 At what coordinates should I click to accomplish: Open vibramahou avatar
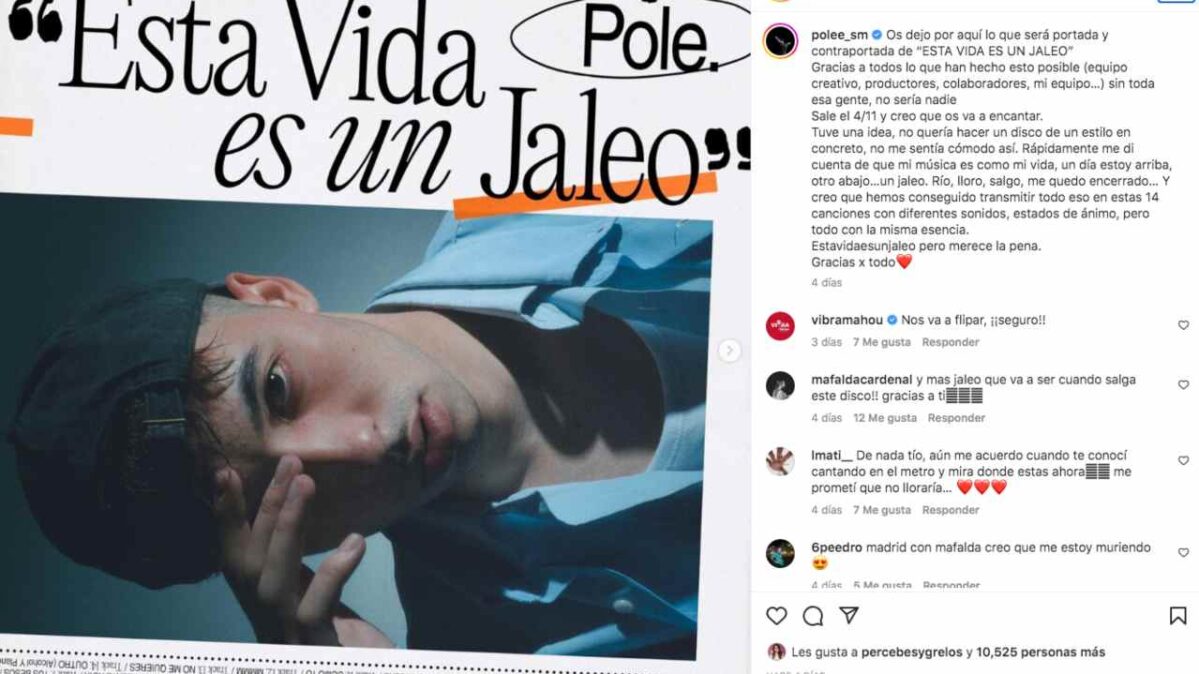[x=780, y=326]
